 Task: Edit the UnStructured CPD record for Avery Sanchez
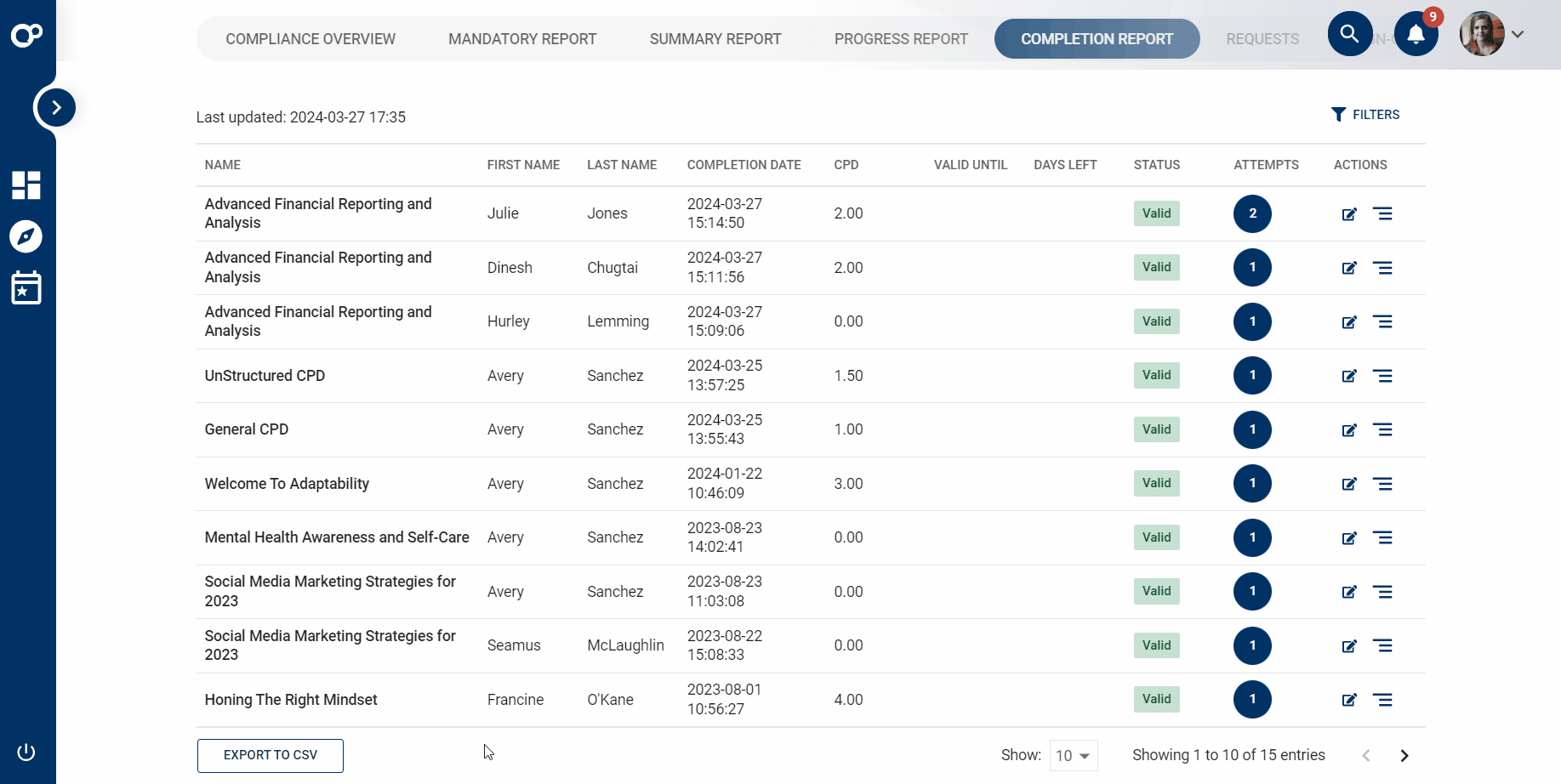[x=1349, y=375]
